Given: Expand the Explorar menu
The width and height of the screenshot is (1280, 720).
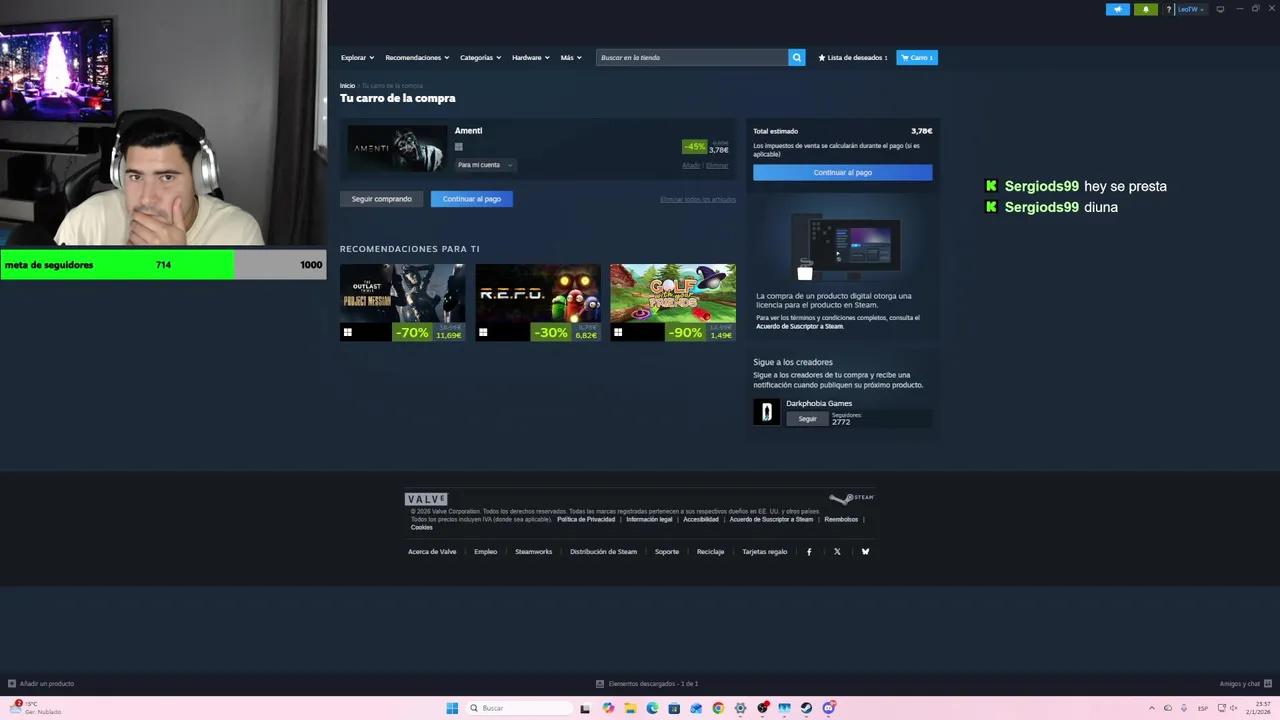Looking at the screenshot, I should tap(357, 58).
